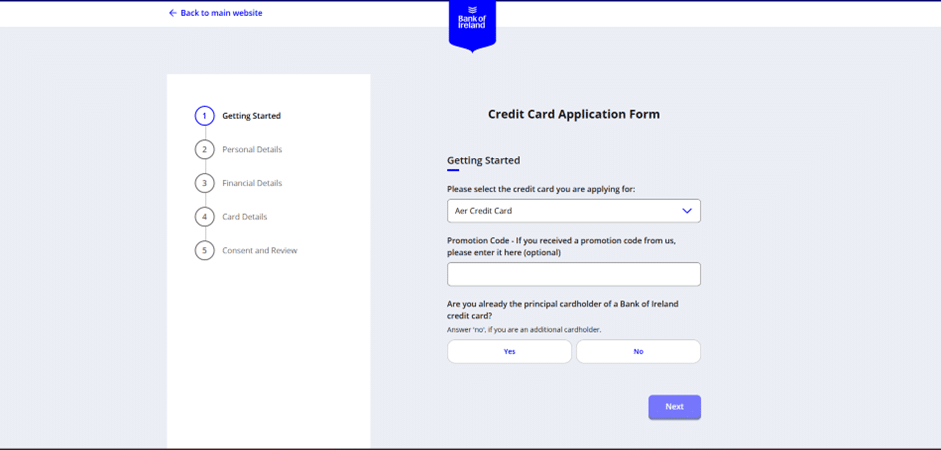Focus the Promotion Code input field
This screenshot has height=450, width=941.
pyautogui.click(x=573, y=274)
